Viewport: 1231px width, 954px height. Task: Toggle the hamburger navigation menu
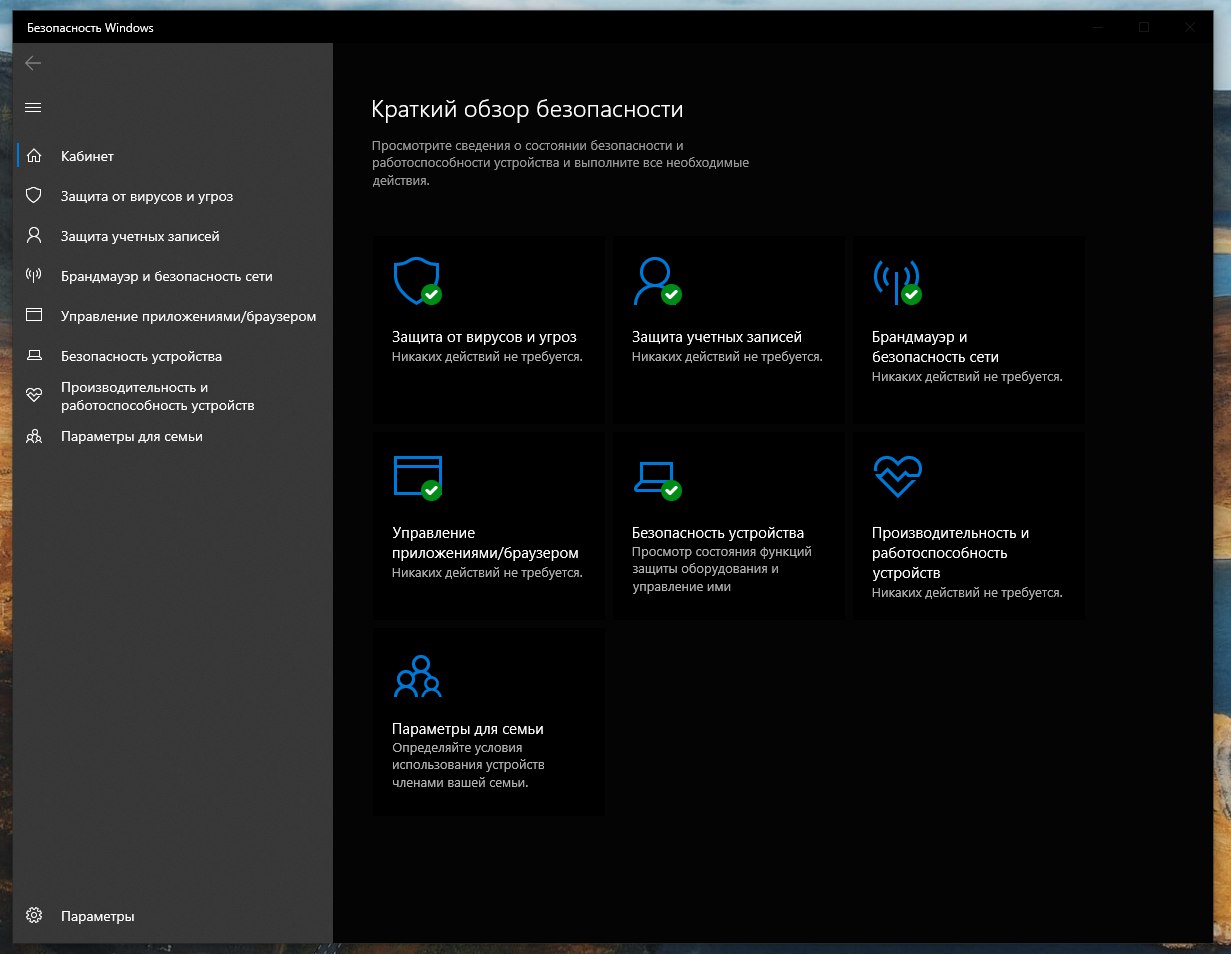pyautogui.click(x=33, y=107)
